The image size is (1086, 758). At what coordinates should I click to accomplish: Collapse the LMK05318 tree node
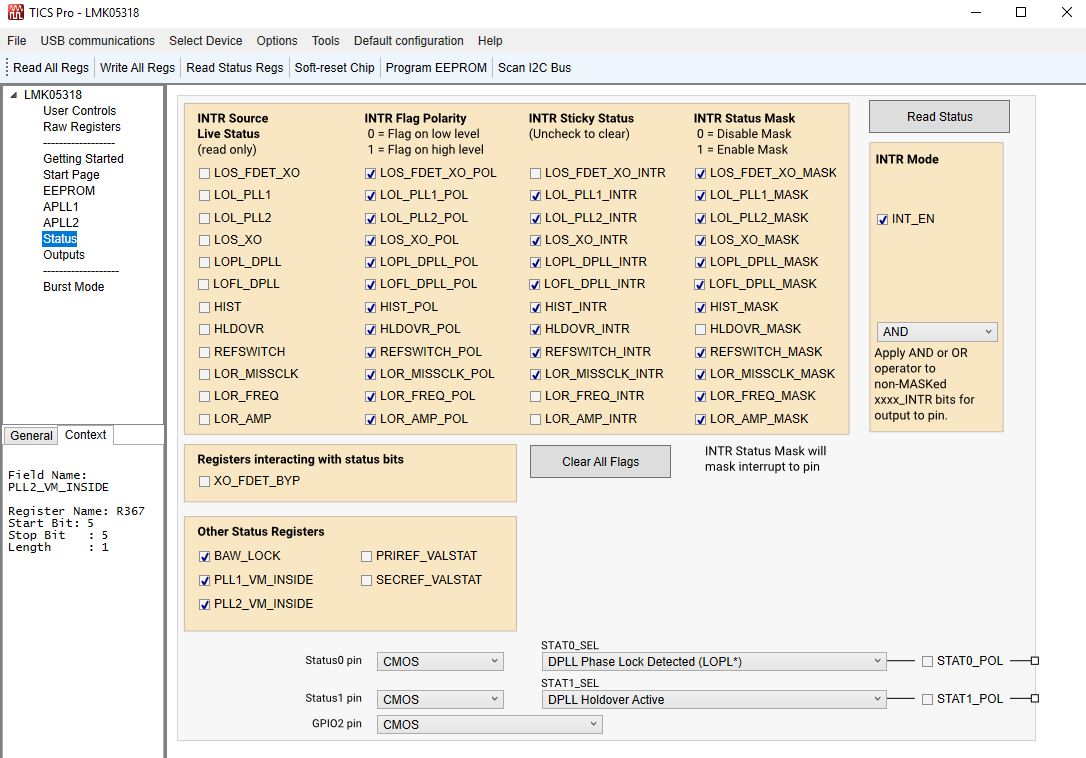14,95
